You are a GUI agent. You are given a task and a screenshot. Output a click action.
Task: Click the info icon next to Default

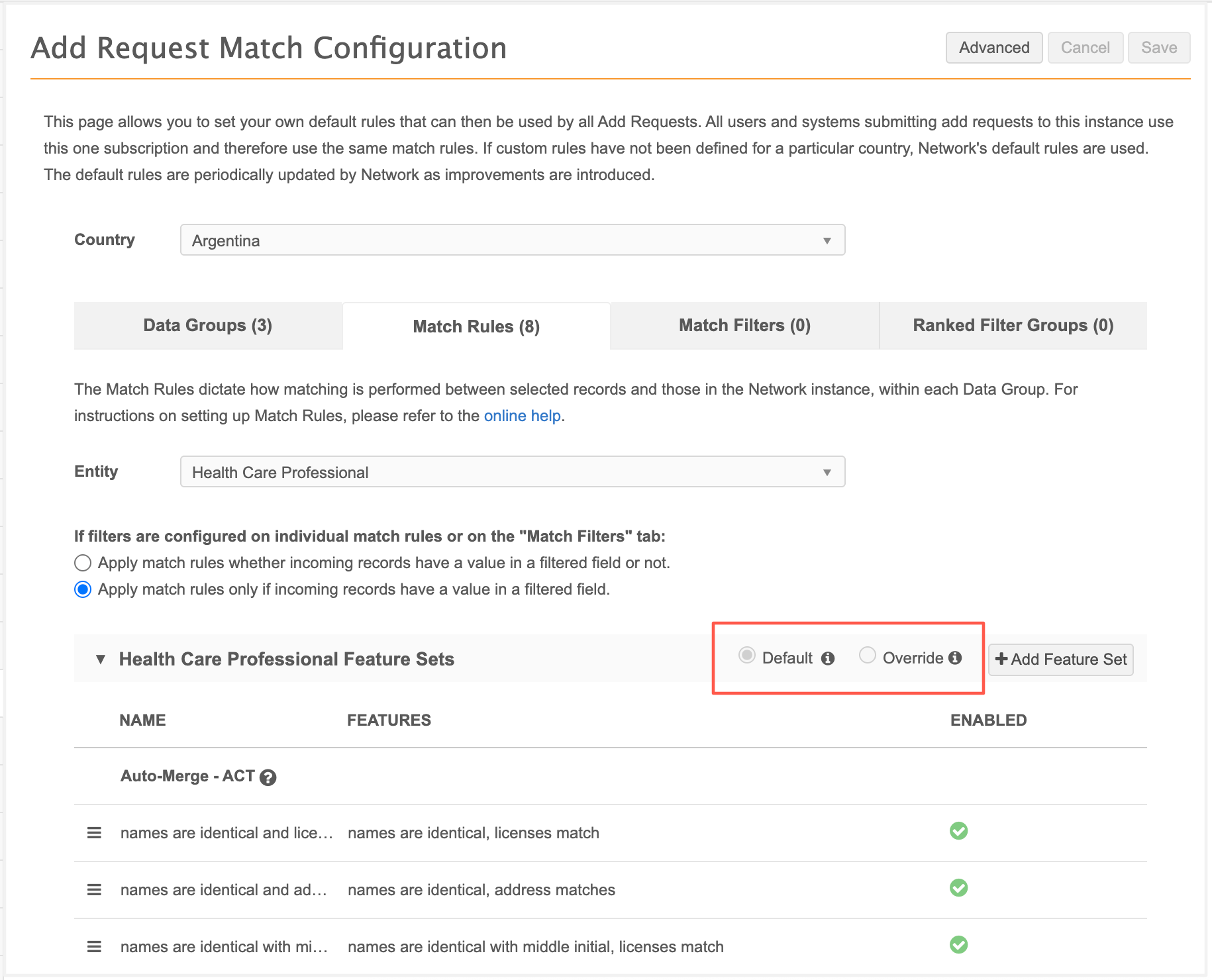[828, 658]
